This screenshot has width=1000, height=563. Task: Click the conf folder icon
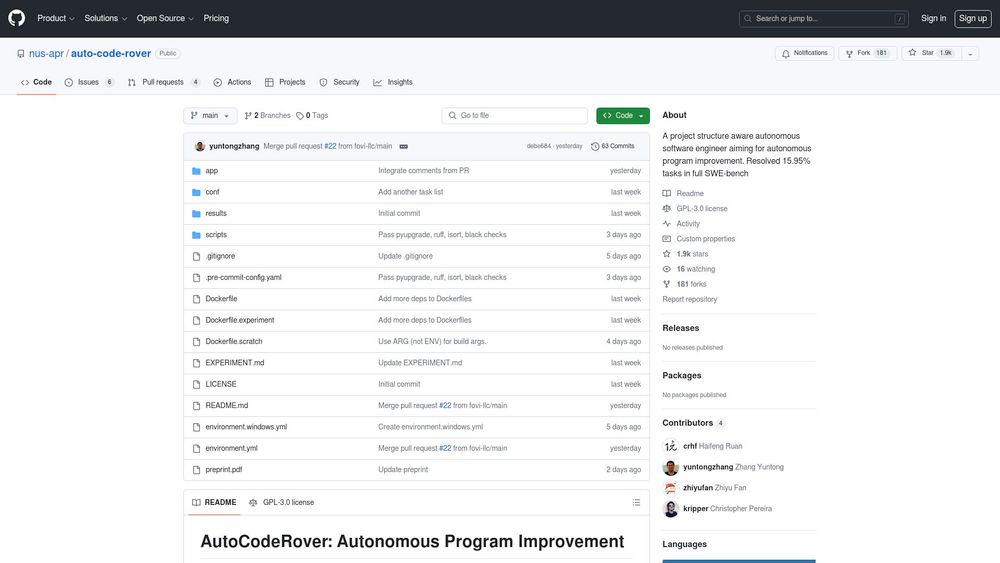[x=196, y=192]
